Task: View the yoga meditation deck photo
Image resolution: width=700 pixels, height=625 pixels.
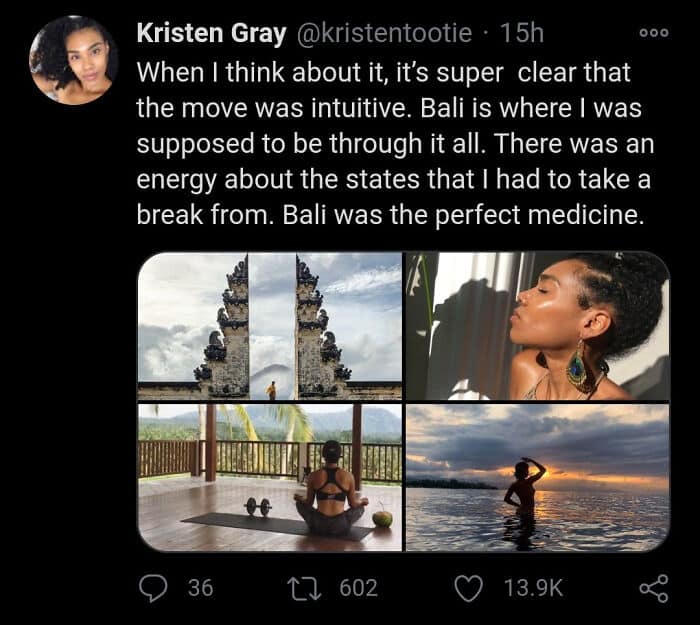Action: (269, 477)
